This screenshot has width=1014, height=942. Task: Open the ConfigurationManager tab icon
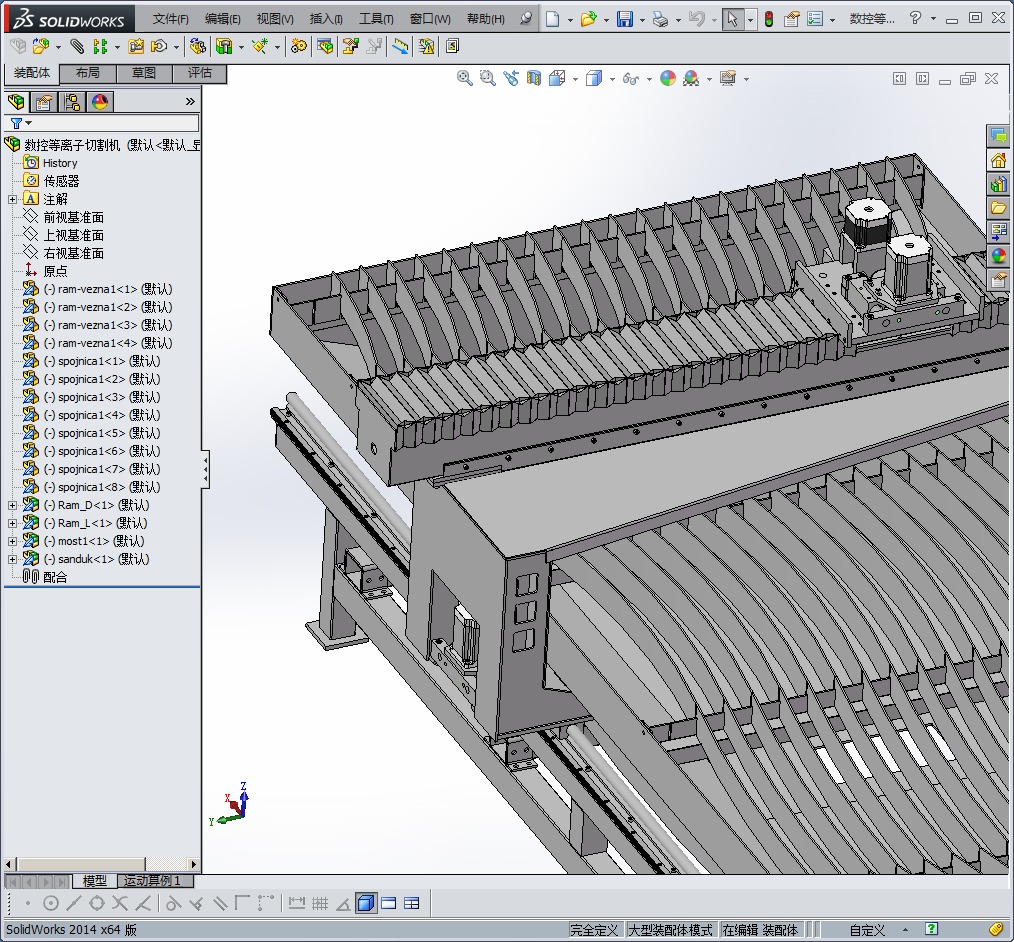point(72,101)
